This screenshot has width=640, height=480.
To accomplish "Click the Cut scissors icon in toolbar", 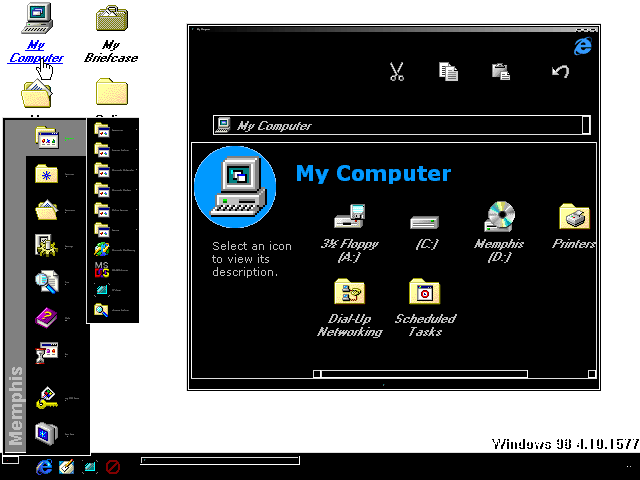I will click(396, 72).
